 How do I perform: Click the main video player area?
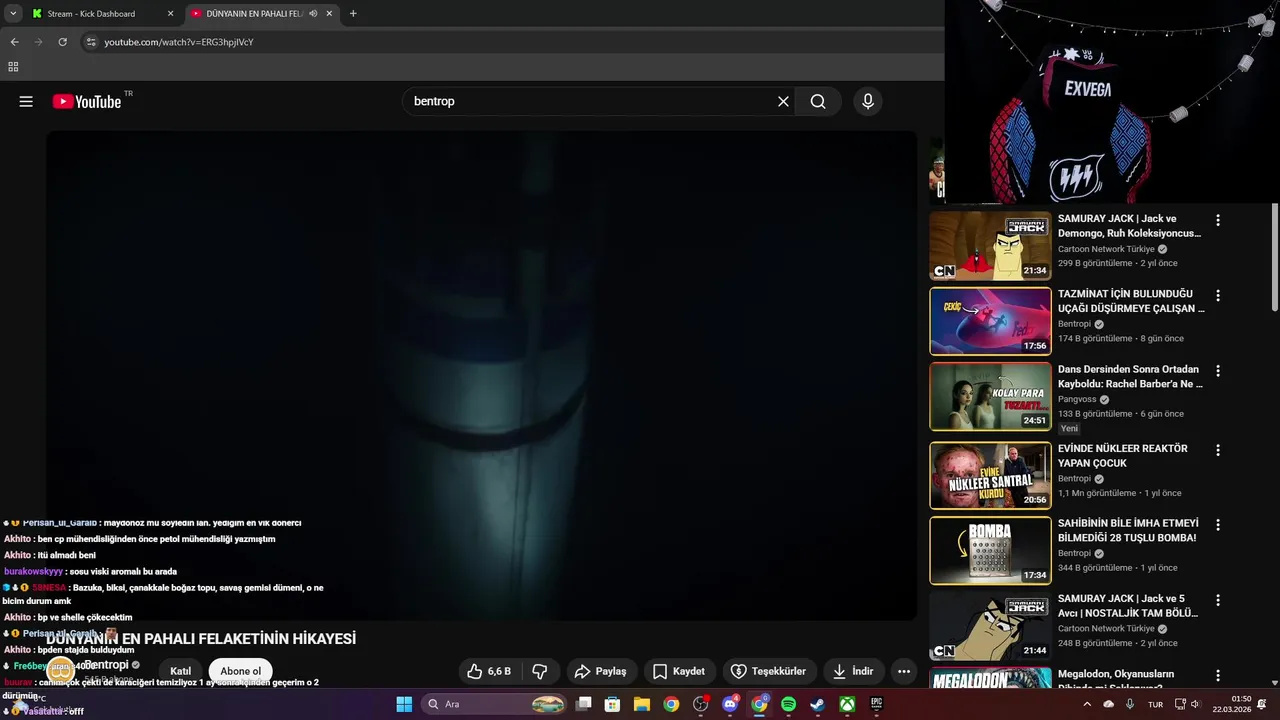tap(481, 375)
